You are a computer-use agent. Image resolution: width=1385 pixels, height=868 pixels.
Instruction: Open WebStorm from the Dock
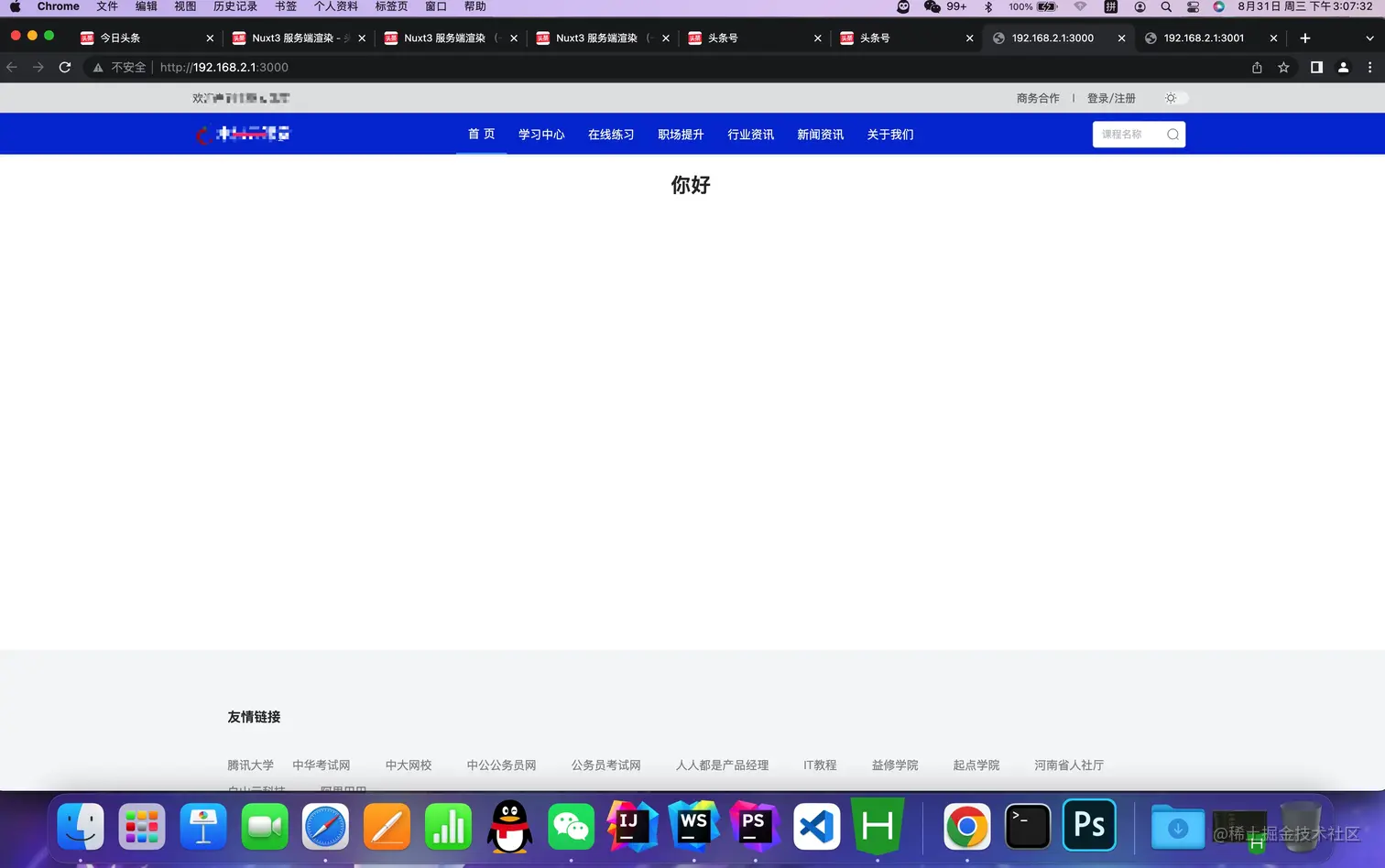point(692,827)
